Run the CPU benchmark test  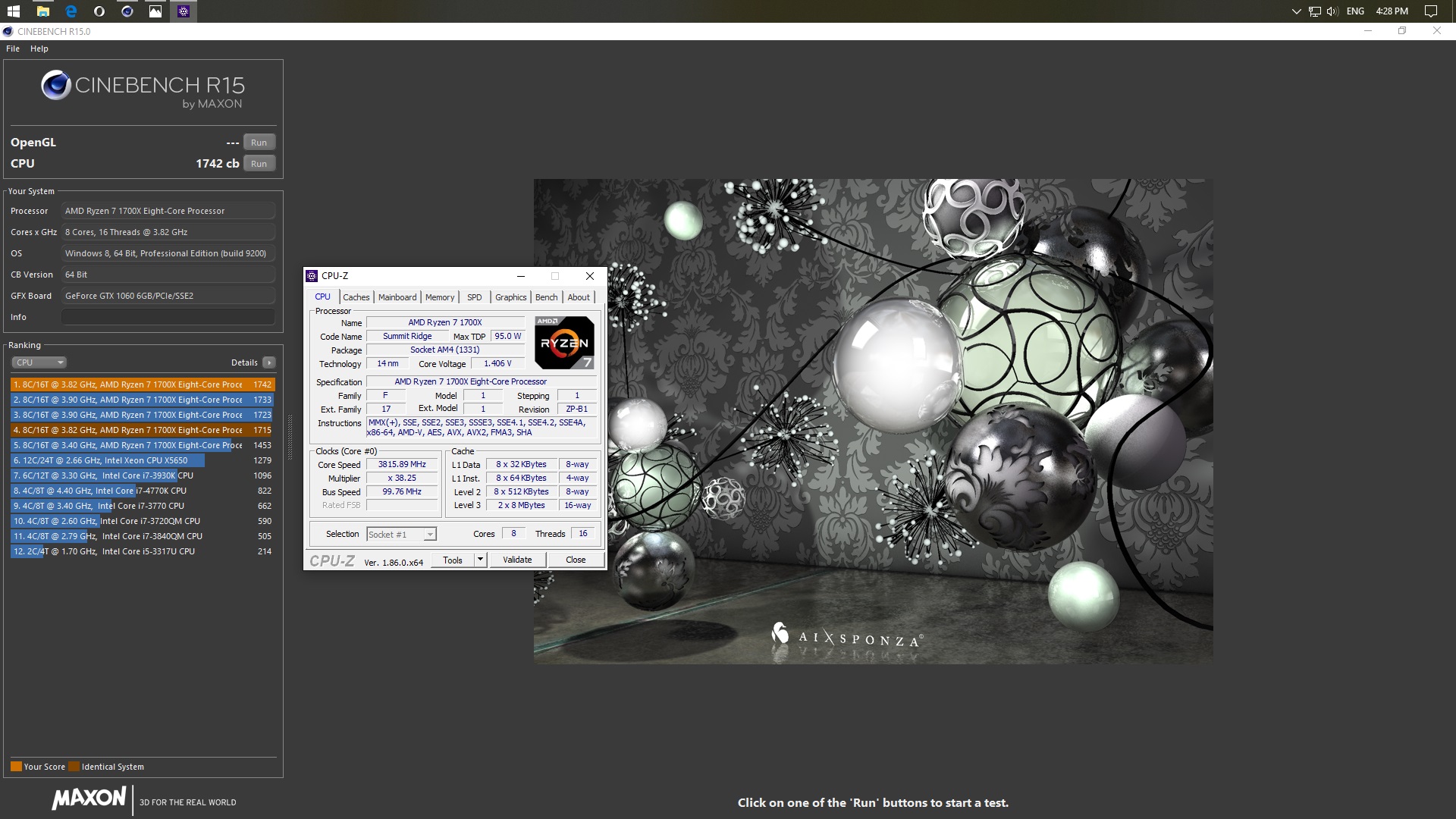[259, 164]
